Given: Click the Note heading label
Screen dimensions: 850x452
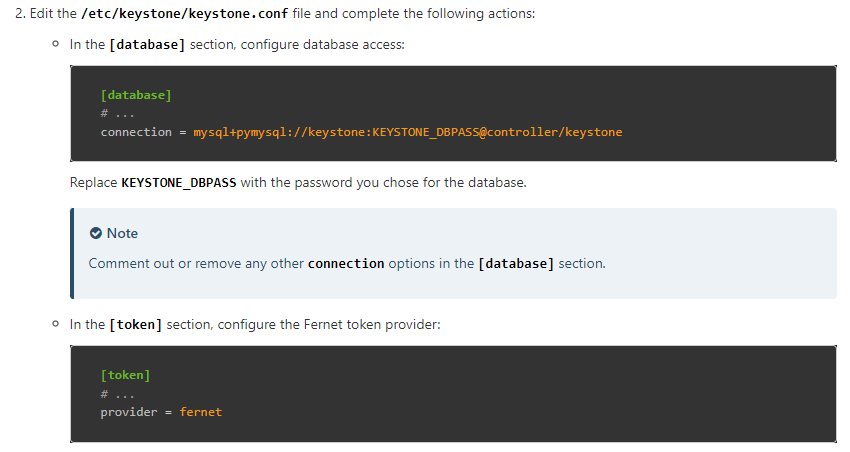Looking at the screenshot, I should [x=122, y=234].
